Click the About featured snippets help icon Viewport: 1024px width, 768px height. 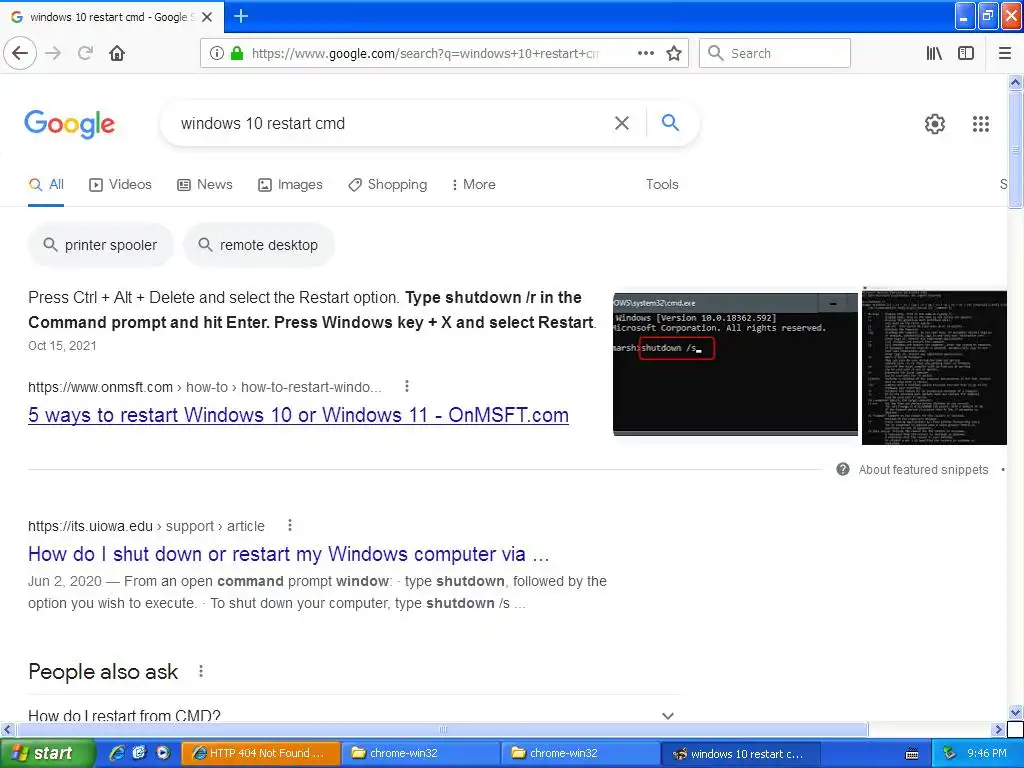tap(843, 470)
